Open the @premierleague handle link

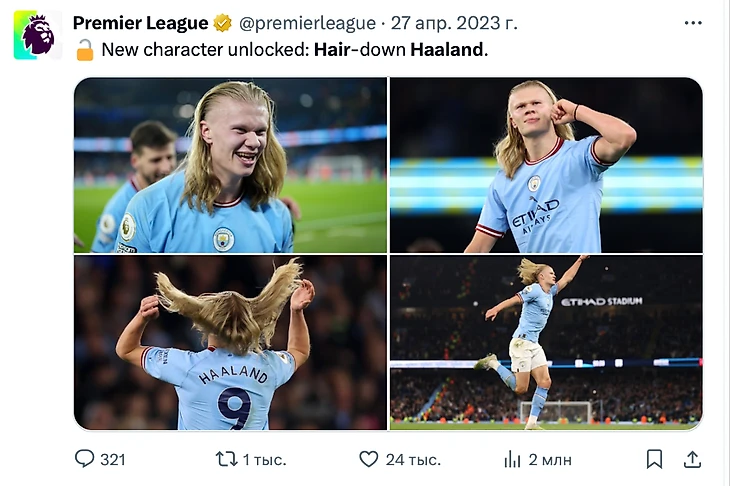tap(307, 23)
